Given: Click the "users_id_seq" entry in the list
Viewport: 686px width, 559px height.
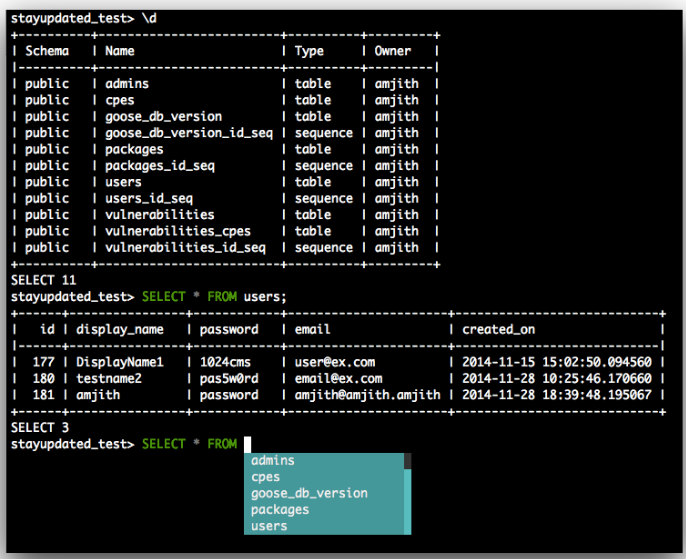Looking at the screenshot, I should point(148,199).
